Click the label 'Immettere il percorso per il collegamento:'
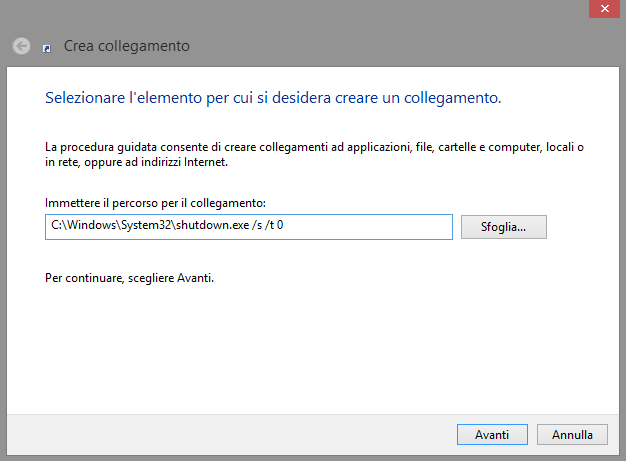The height and width of the screenshot is (461, 626). click(155, 203)
